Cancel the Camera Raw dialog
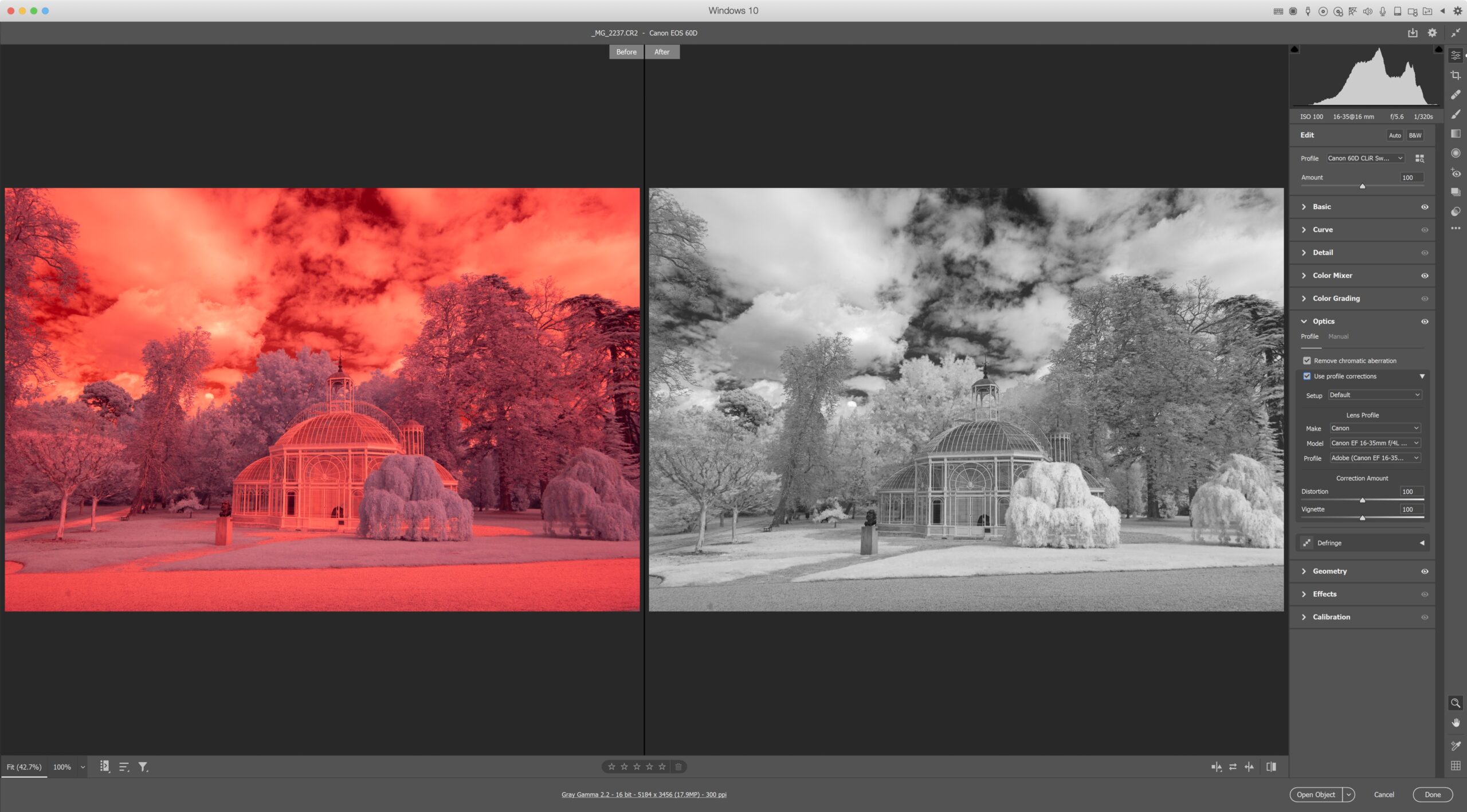Screen dimensions: 1467x812 coord(1384,794)
